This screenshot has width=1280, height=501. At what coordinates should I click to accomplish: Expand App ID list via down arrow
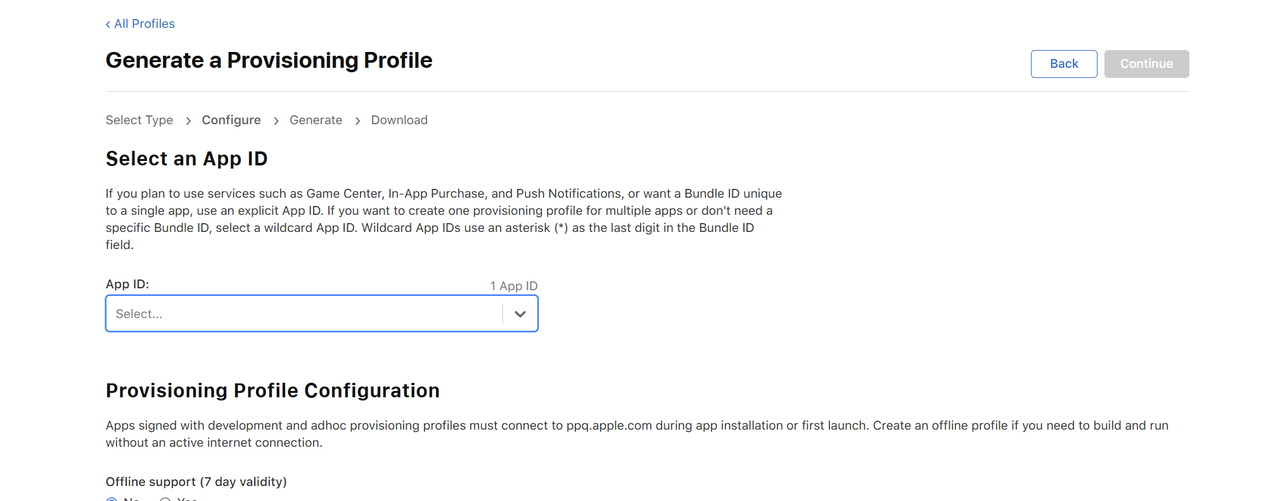[520, 314]
